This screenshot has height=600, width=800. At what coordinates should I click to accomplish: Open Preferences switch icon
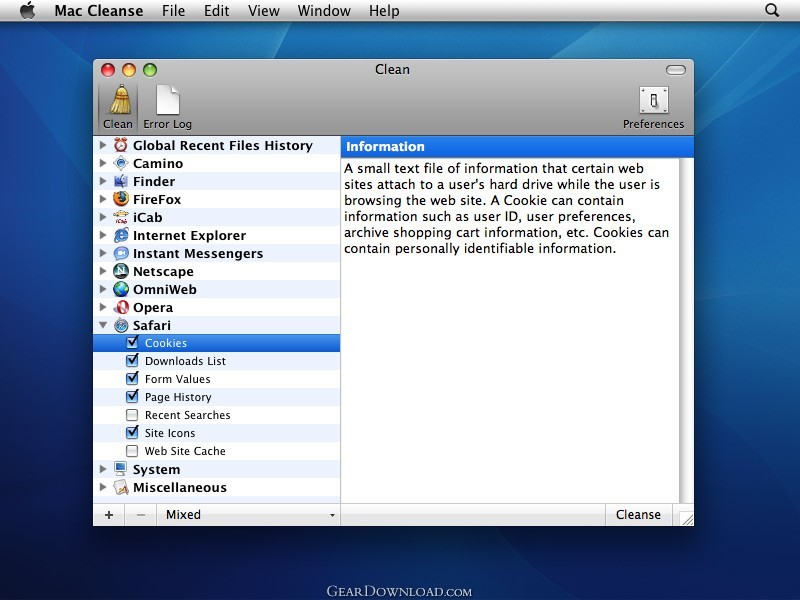click(x=654, y=100)
